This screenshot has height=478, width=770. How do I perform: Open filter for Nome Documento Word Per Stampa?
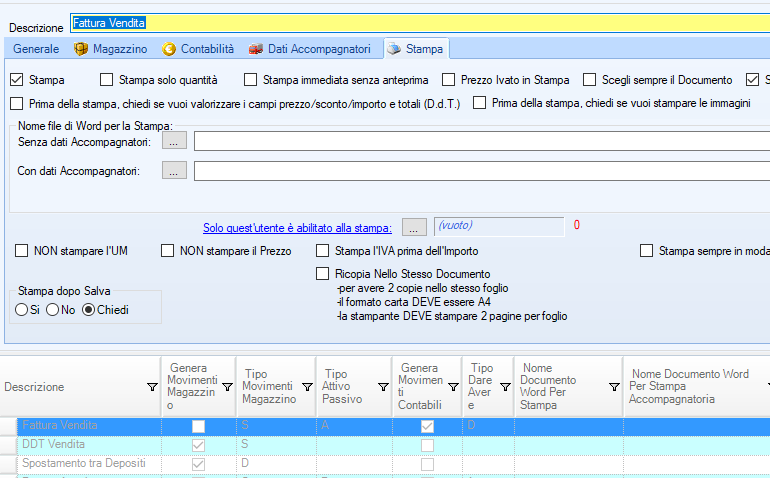point(614,387)
